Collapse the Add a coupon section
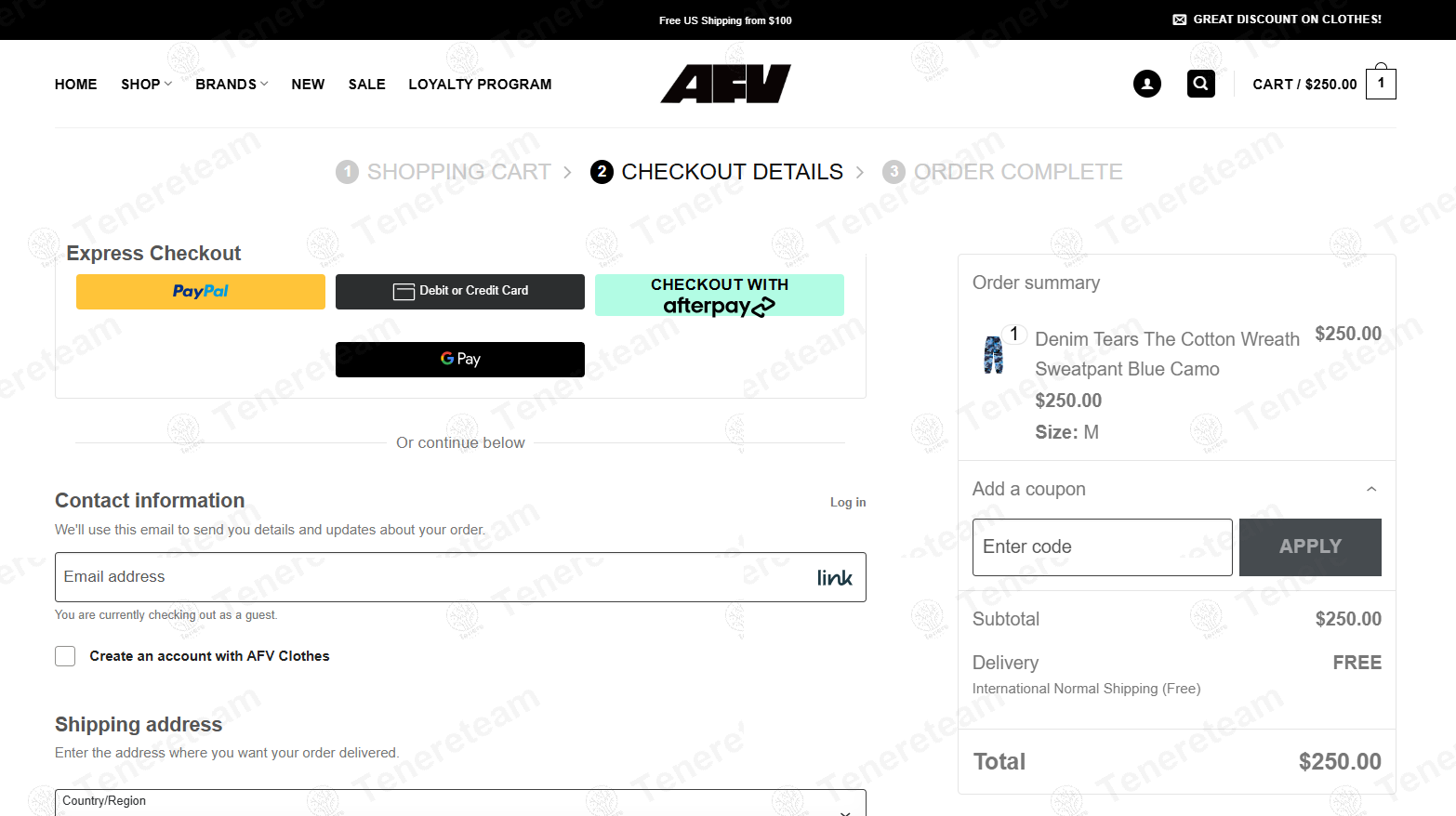Screen dimensions: 1456x816 pos(1370,489)
